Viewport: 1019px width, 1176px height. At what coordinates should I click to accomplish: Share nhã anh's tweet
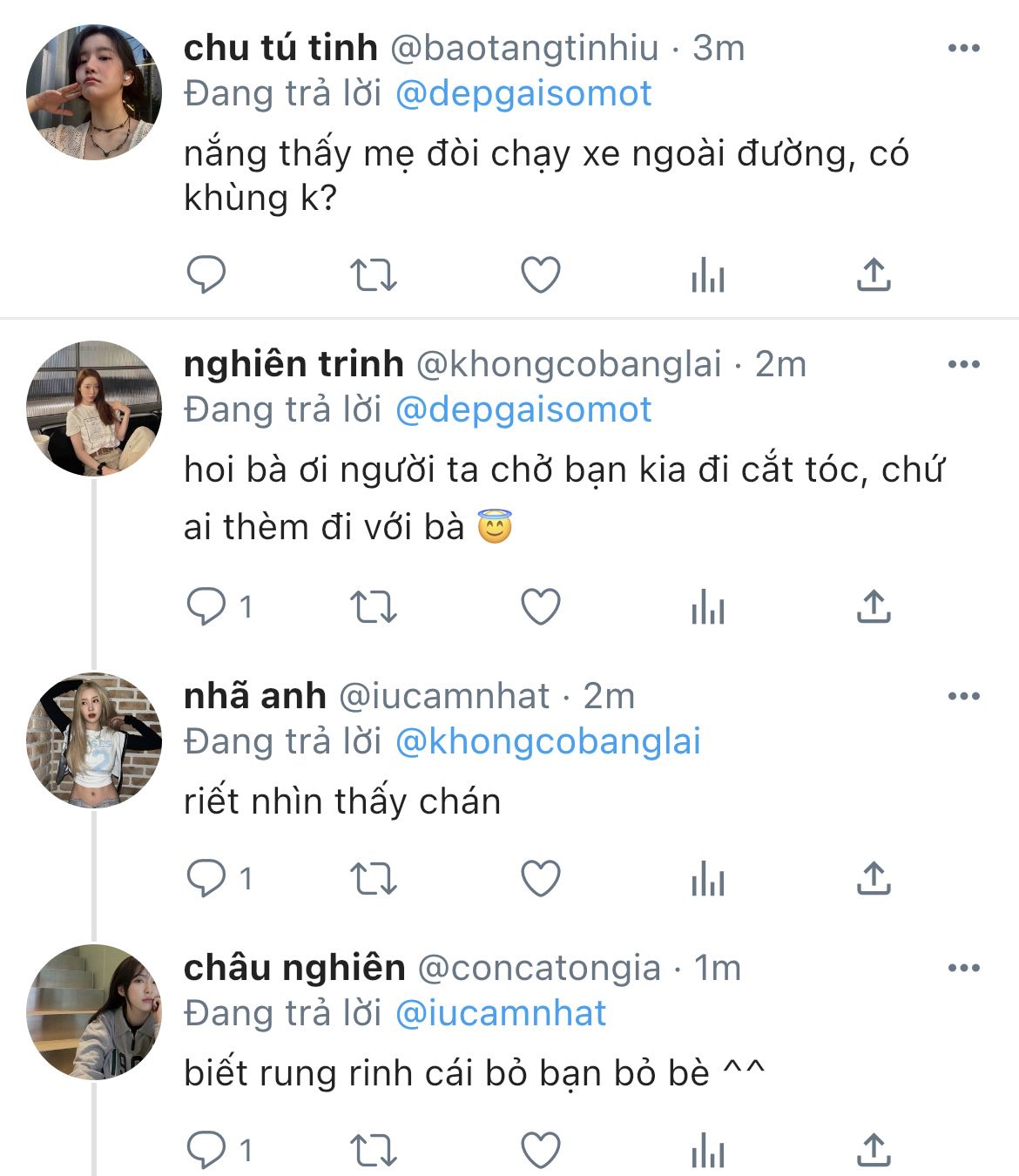873,878
